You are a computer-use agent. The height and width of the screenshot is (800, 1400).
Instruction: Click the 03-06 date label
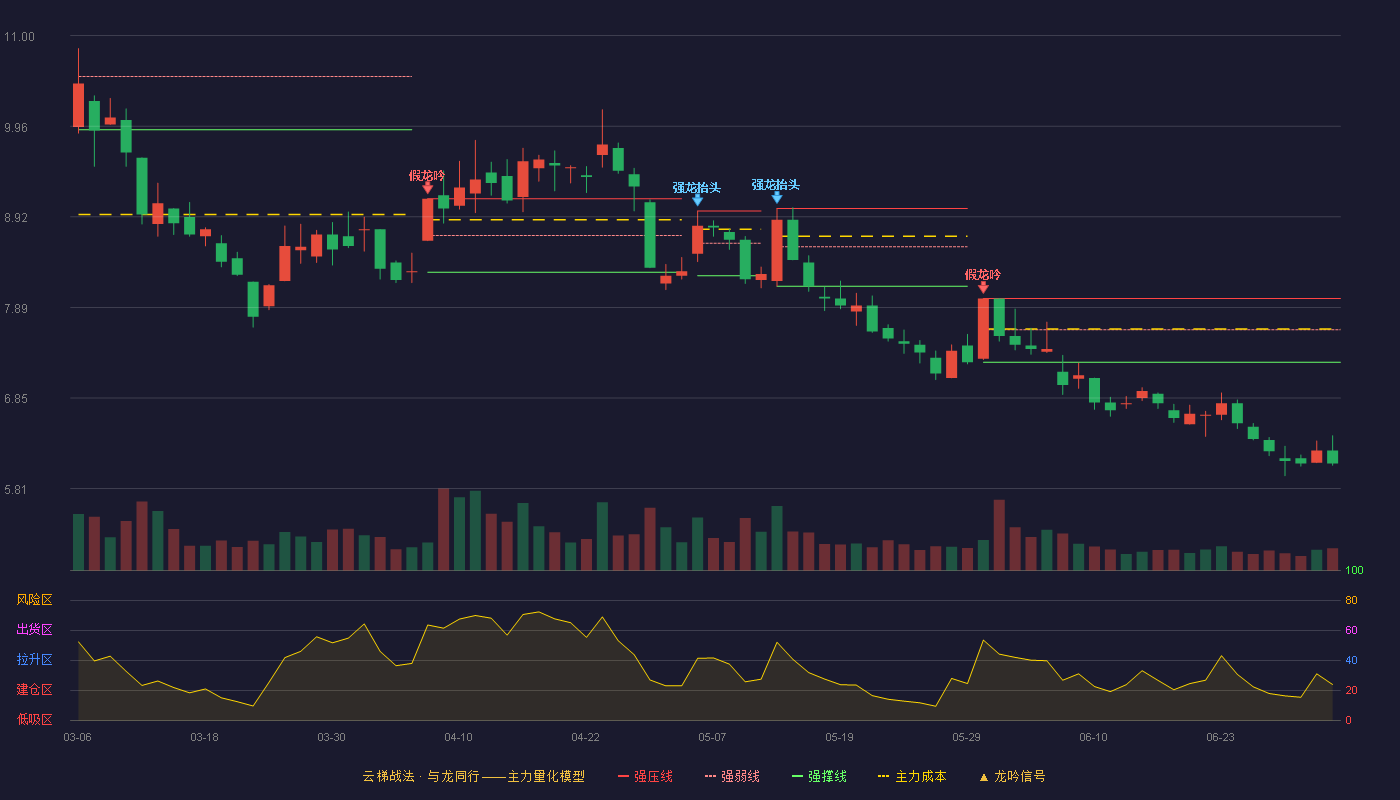(x=77, y=737)
